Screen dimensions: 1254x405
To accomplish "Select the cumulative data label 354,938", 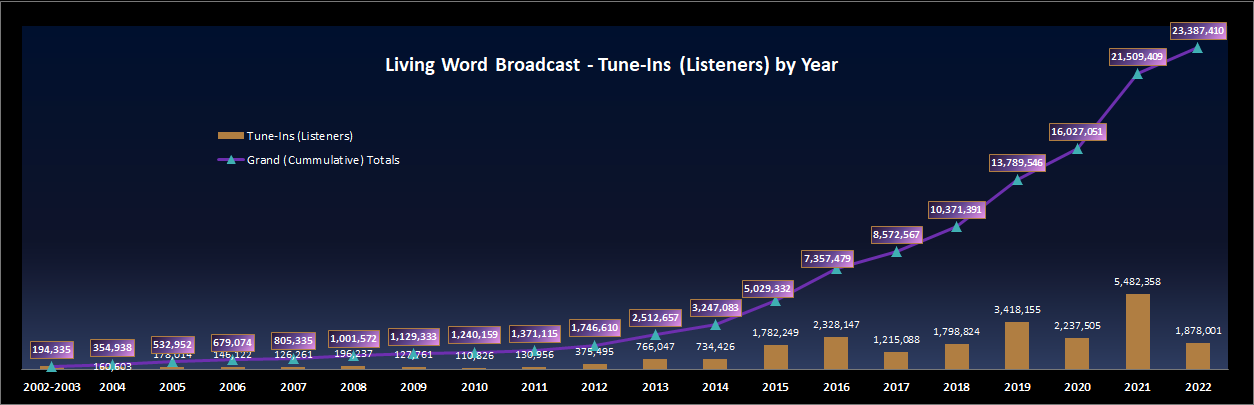I will click(113, 348).
